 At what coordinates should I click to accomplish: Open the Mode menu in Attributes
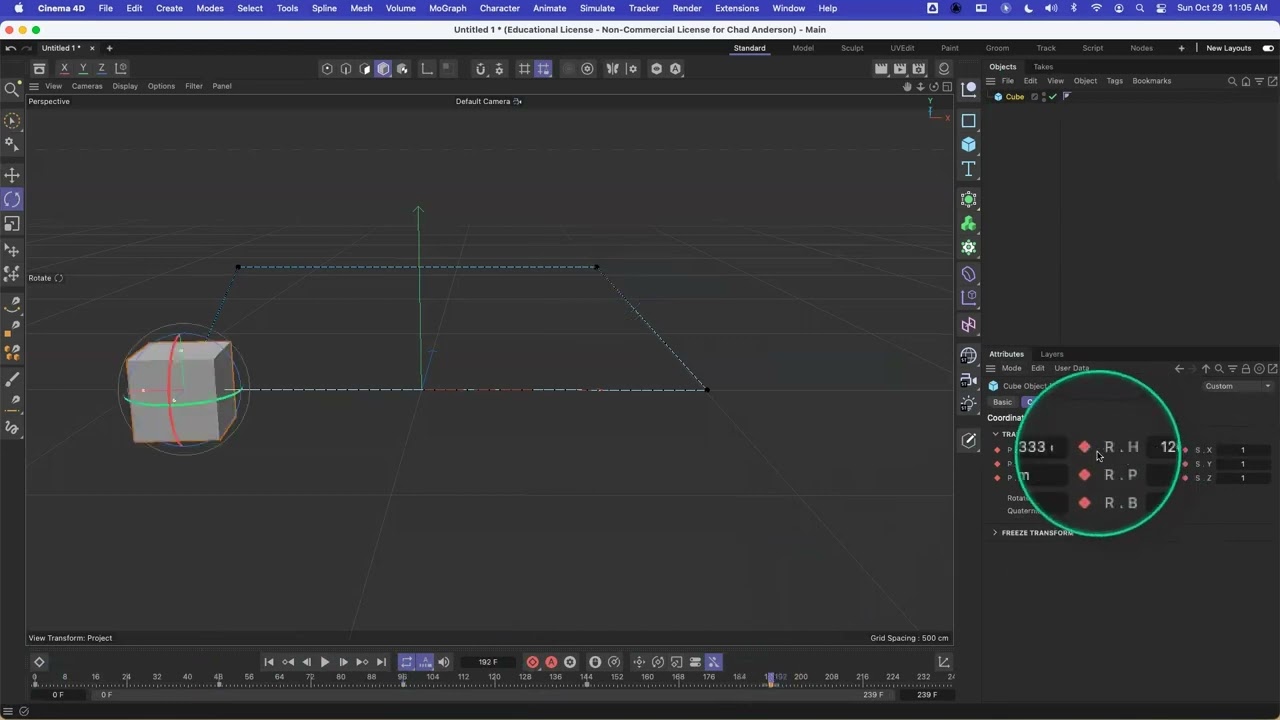(x=1012, y=369)
